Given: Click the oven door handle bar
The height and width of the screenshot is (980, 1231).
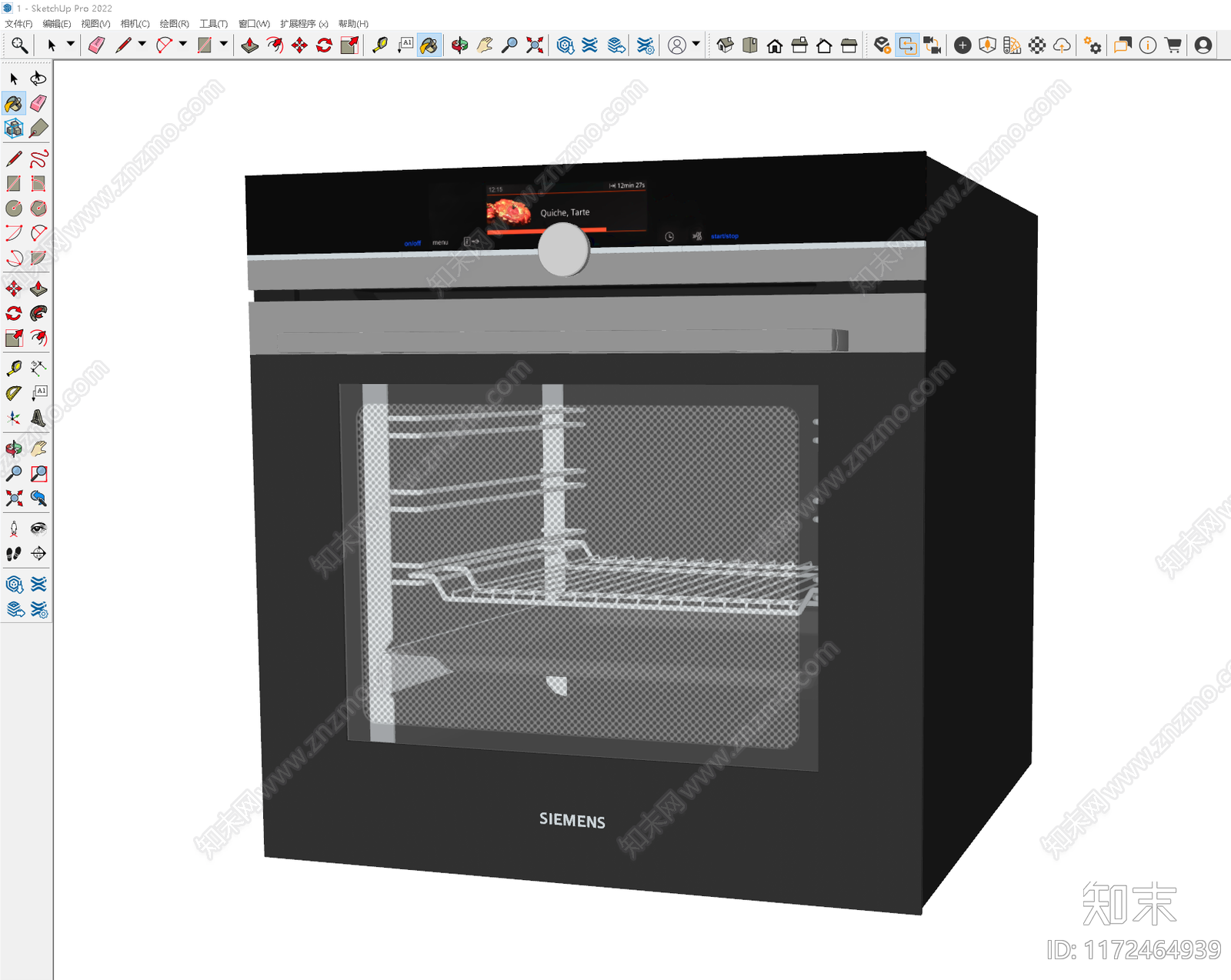Looking at the screenshot, I should pos(562,341).
